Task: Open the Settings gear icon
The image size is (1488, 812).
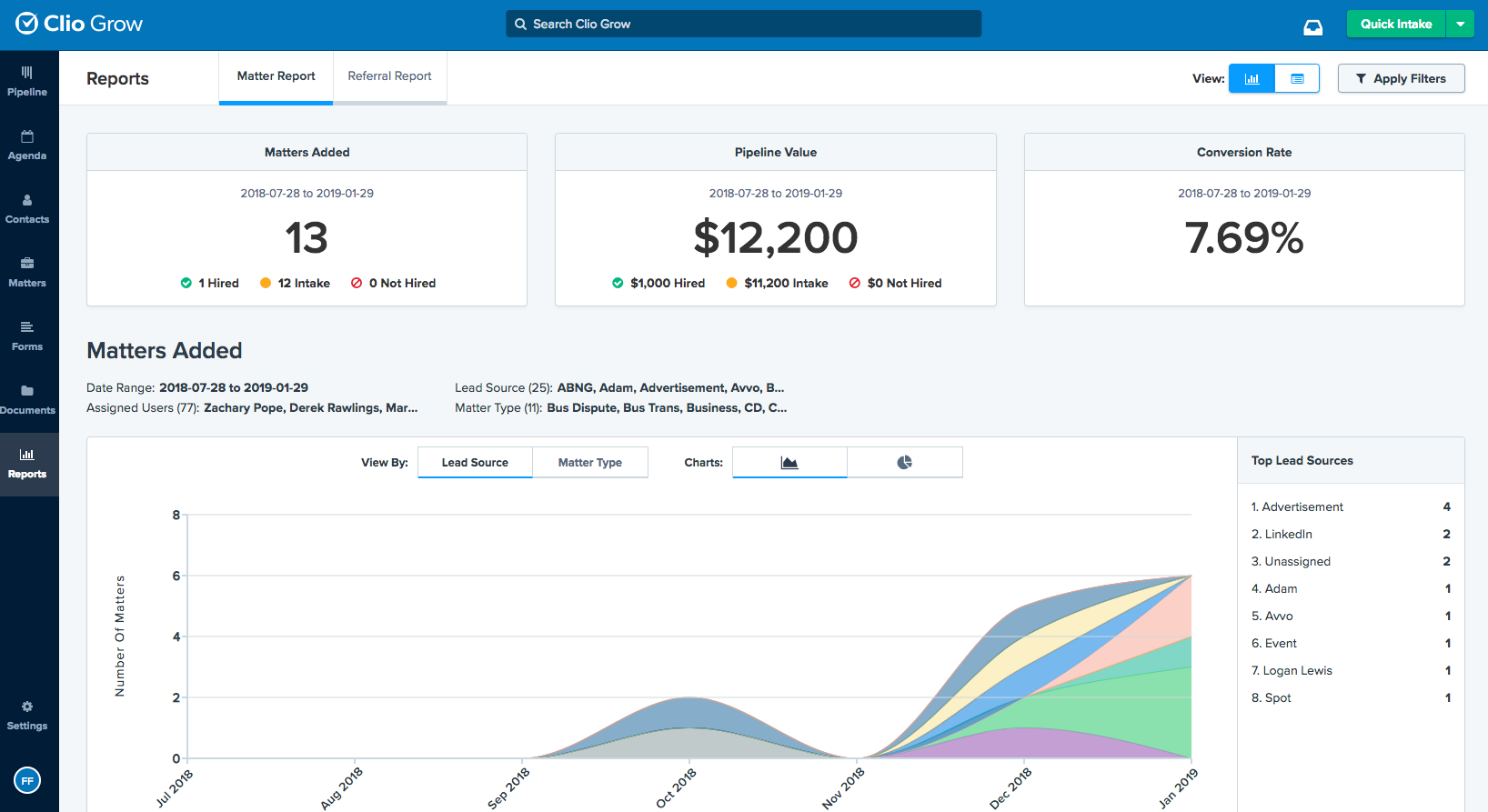Action: click(x=27, y=707)
